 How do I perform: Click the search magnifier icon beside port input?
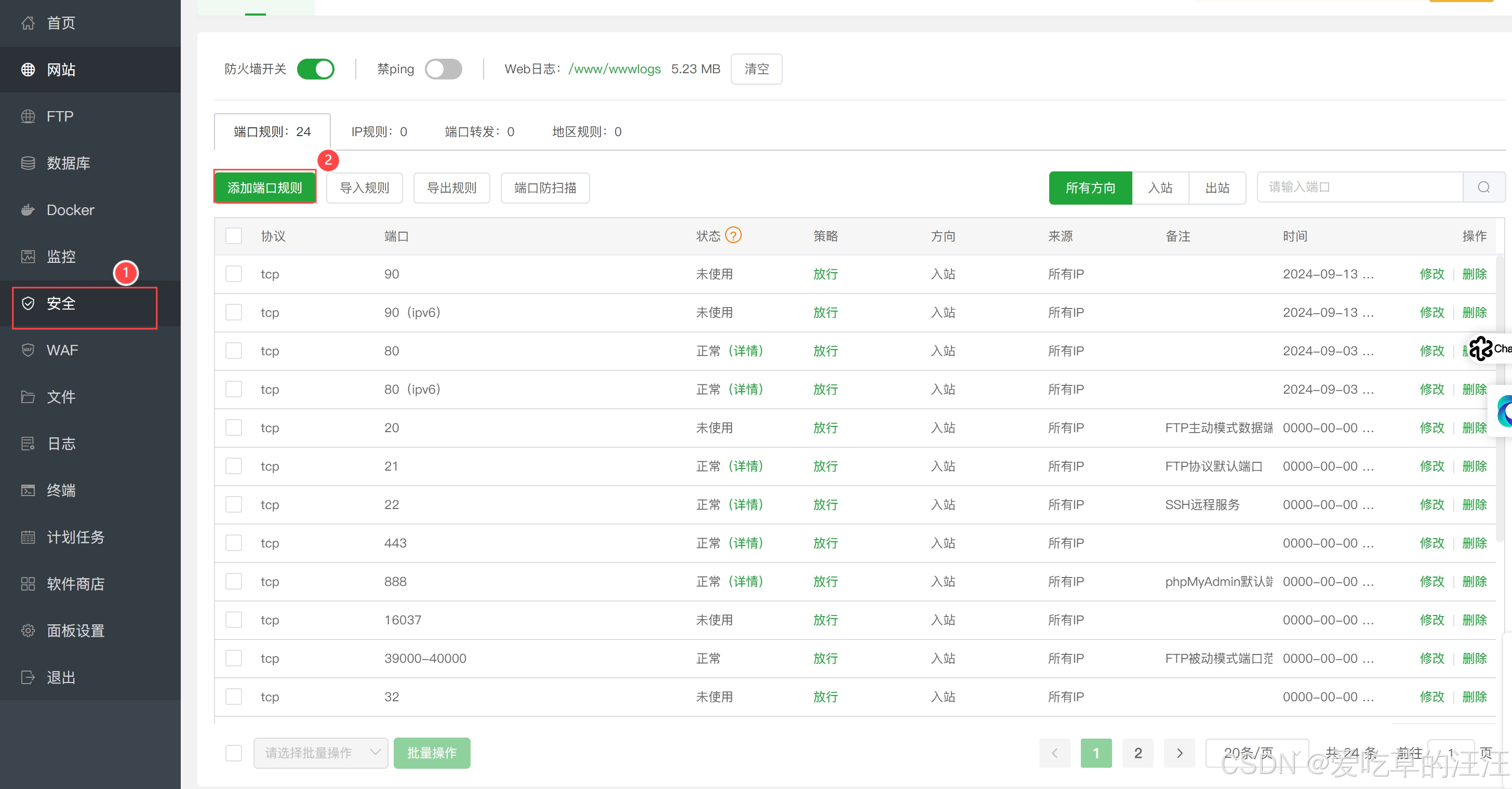pos(1483,188)
